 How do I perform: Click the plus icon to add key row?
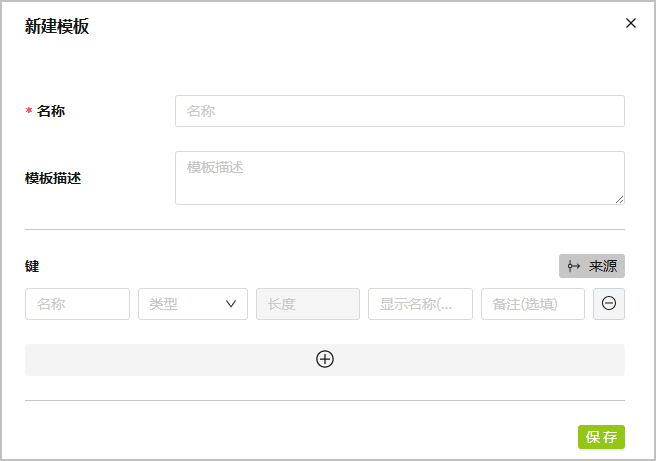pyautogui.click(x=325, y=360)
